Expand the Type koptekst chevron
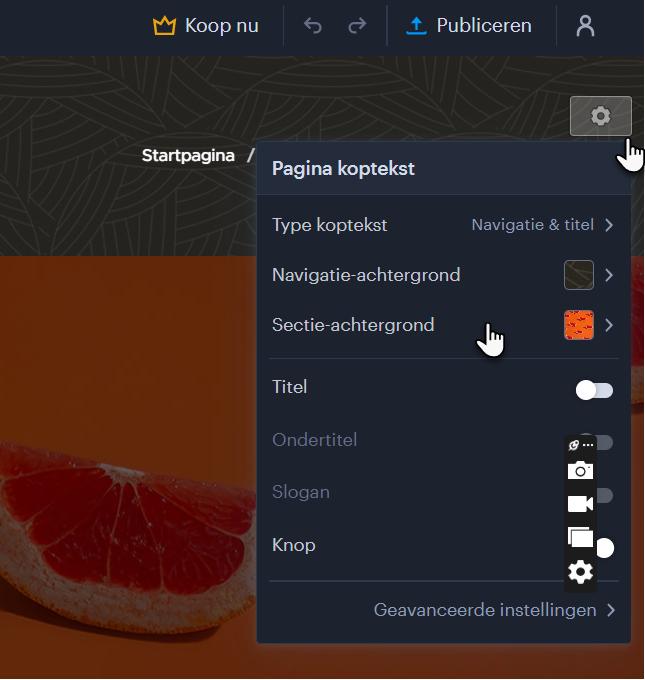 point(609,225)
